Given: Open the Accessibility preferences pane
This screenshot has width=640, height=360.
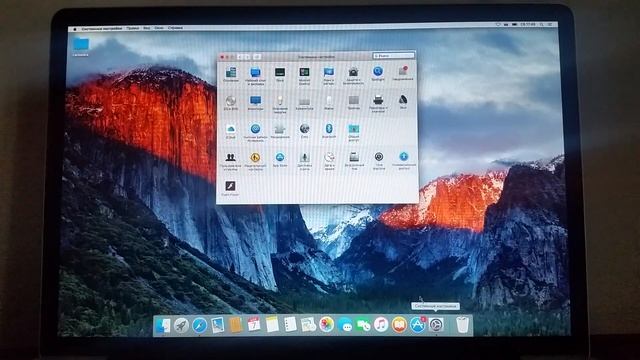Looking at the screenshot, I should pyautogui.click(x=404, y=156).
